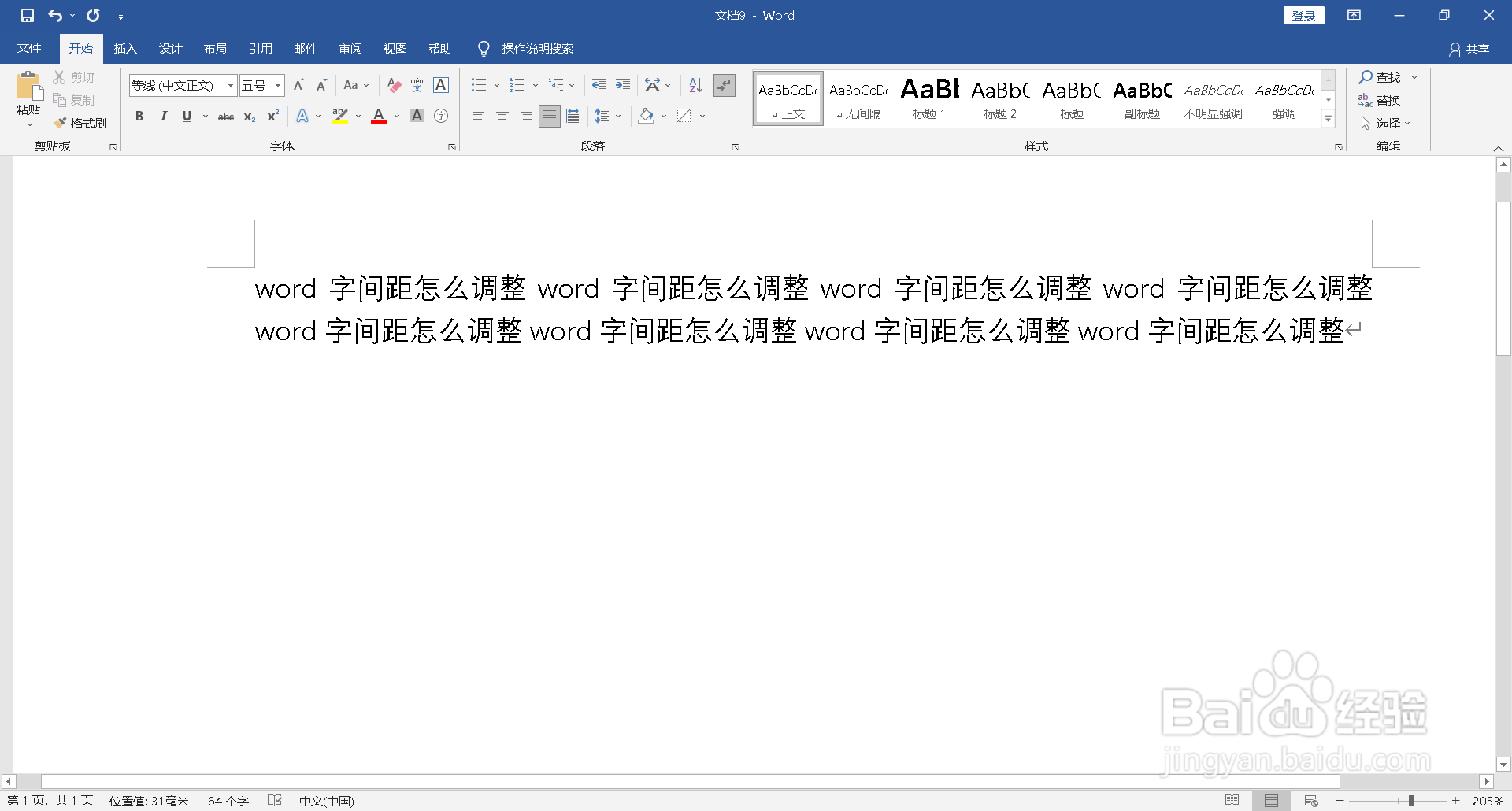This screenshot has width=1512, height=811.
Task: Switch to web layout view in the status bar
Action: click(1311, 801)
